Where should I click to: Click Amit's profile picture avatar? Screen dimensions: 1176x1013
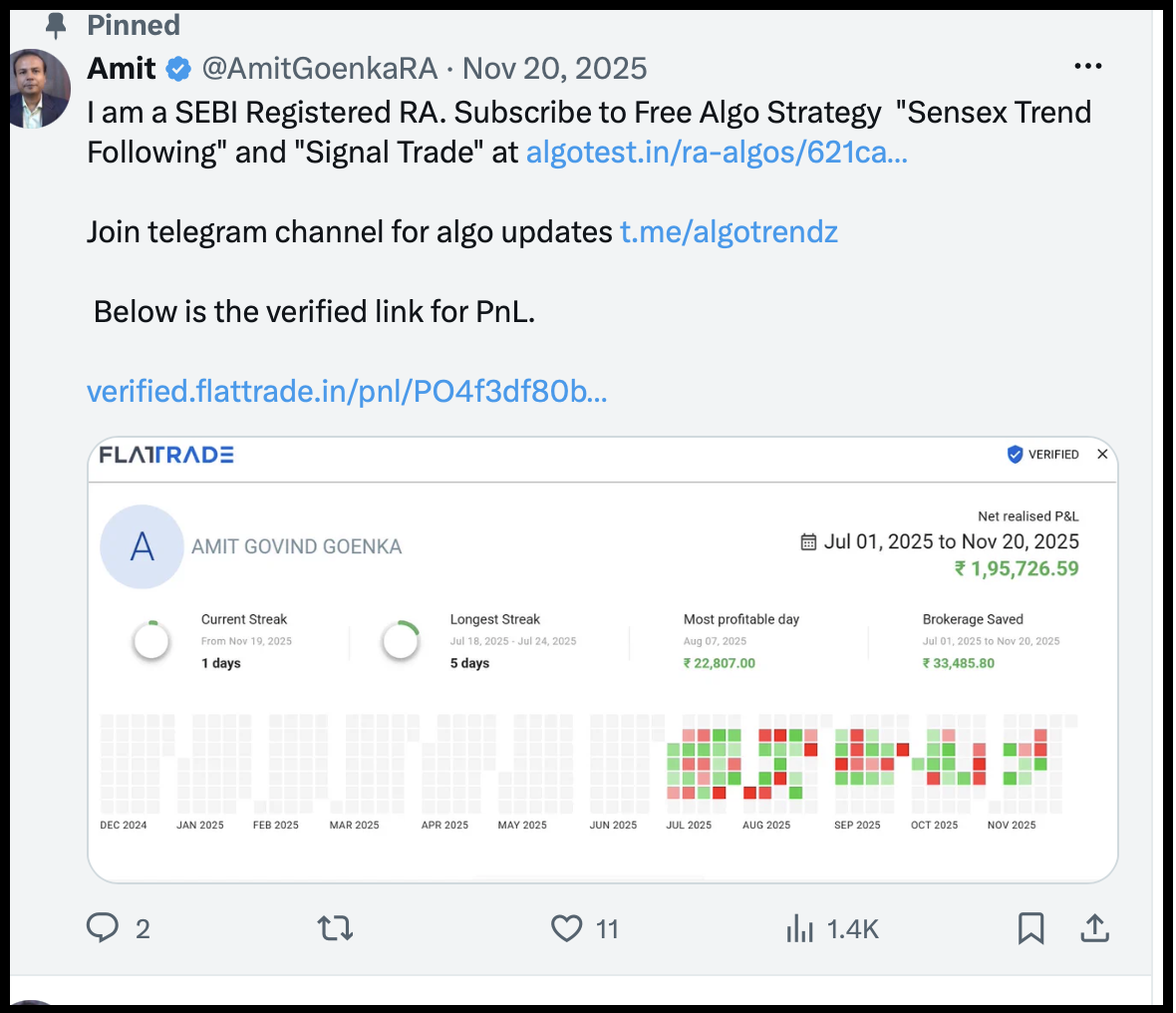pyautogui.click(x=38, y=89)
